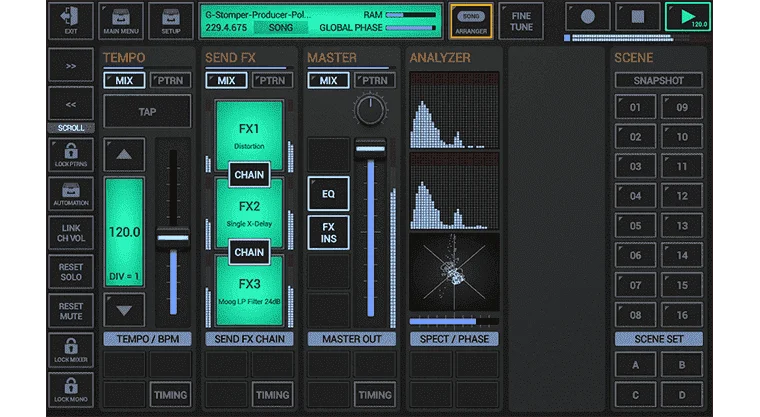Toggle CHAIN between FX2 and FX3
Screen dimensions: 760x417
pyautogui.click(x=249, y=252)
